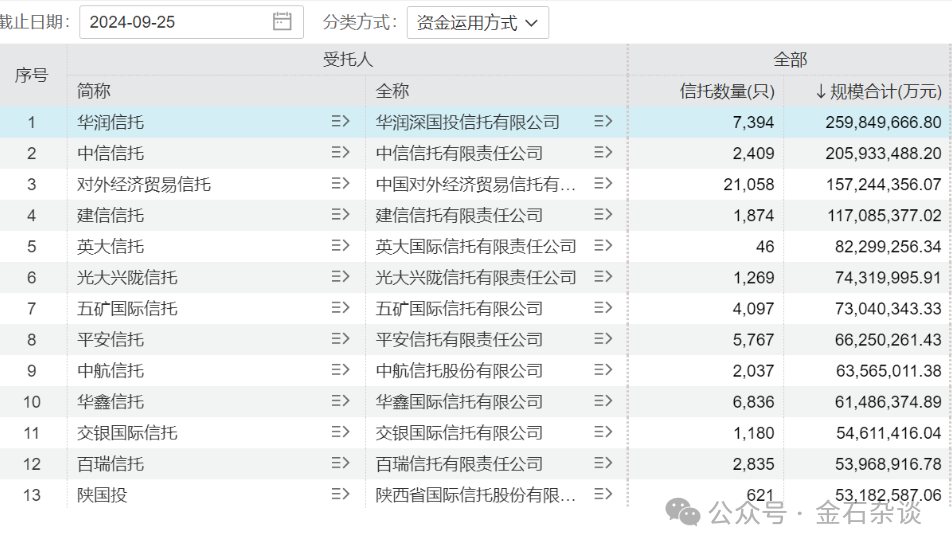952x551 pixels.
Task: Open detail icon next to 华鑫国际信托有限公司
Action: [603, 401]
